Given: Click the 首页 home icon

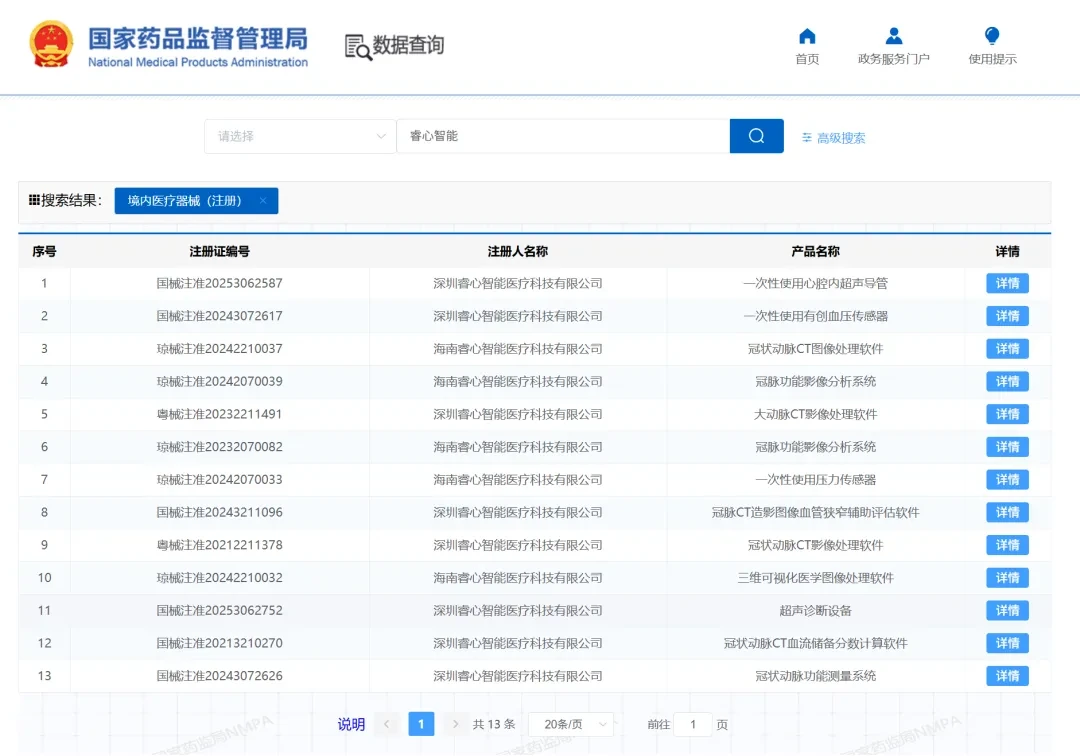Looking at the screenshot, I should [x=807, y=36].
